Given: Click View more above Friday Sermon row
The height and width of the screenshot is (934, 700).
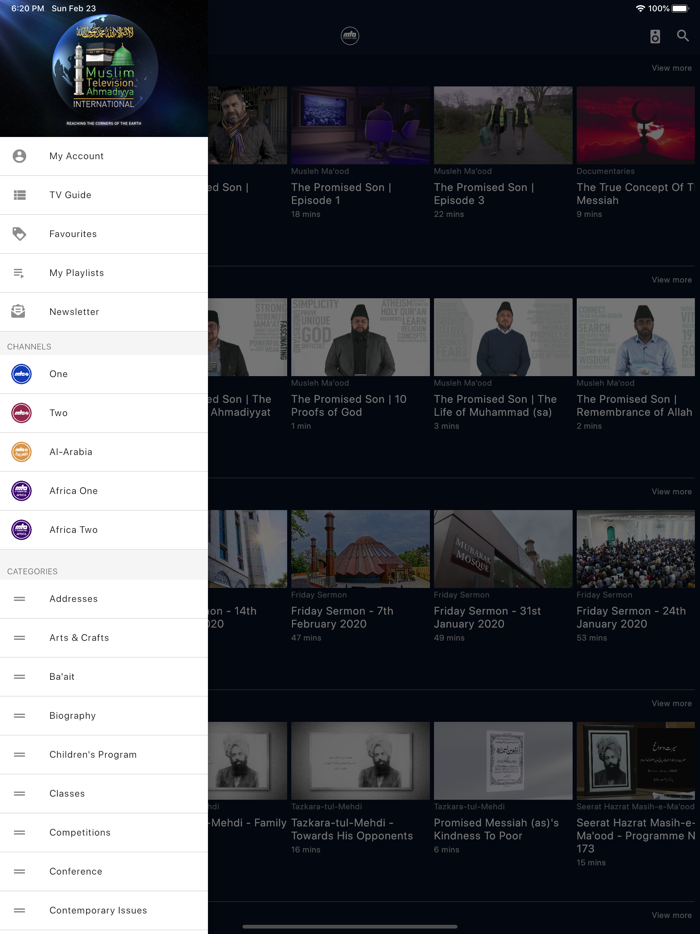Looking at the screenshot, I should [x=671, y=492].
